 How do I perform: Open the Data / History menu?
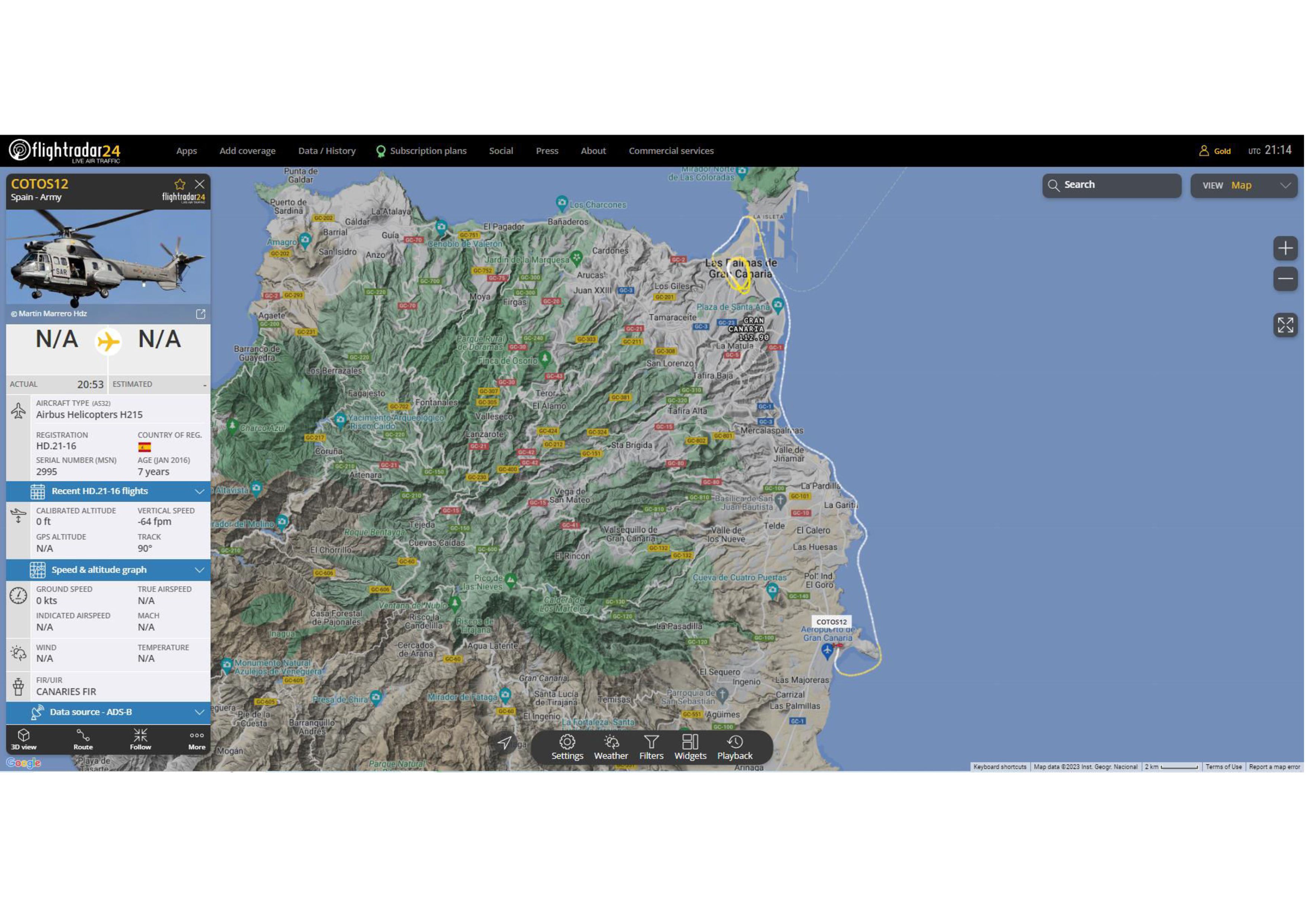(x=327, y=151)
